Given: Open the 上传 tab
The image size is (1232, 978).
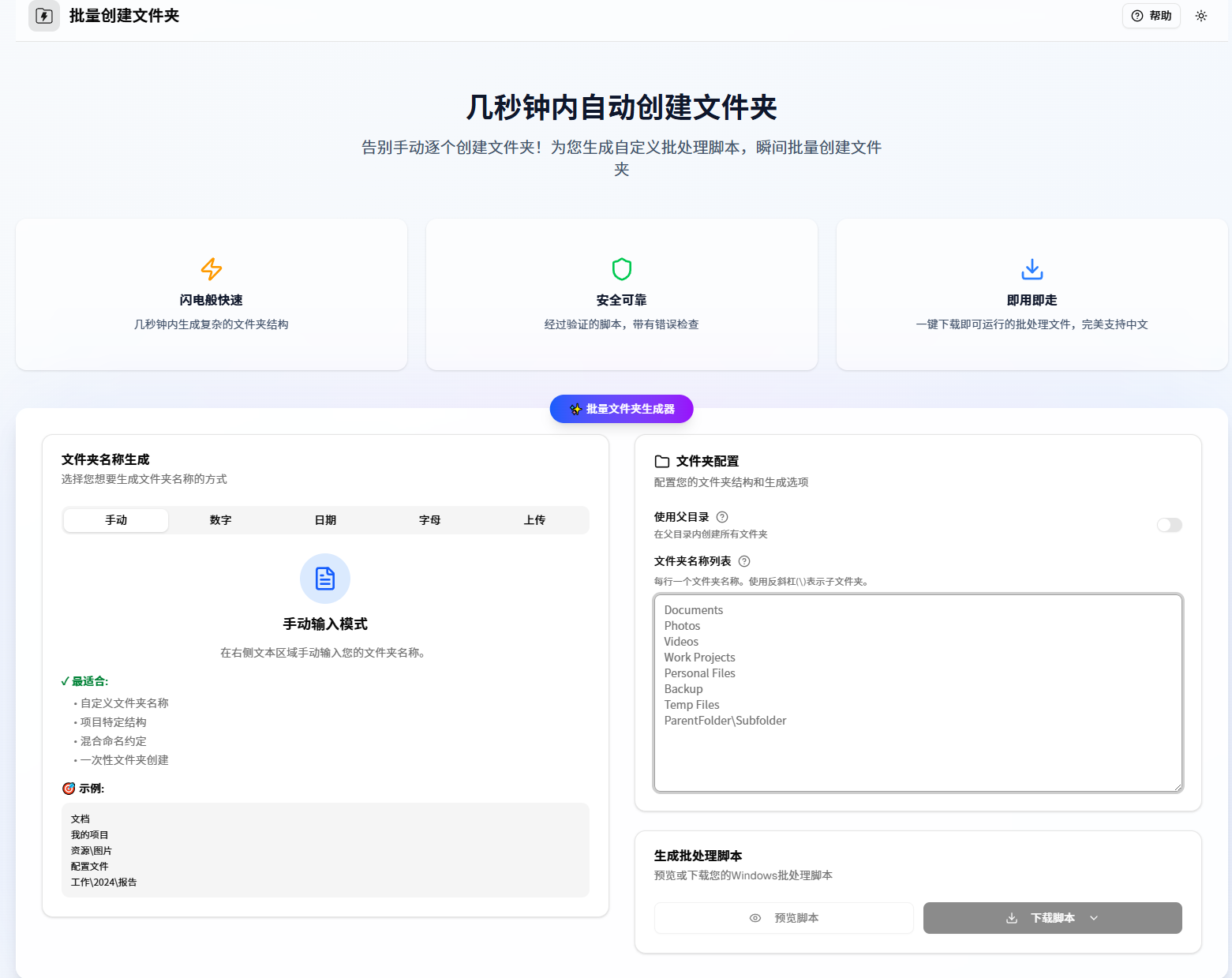Looking at the screenshot, I should (x=535, y=520).
